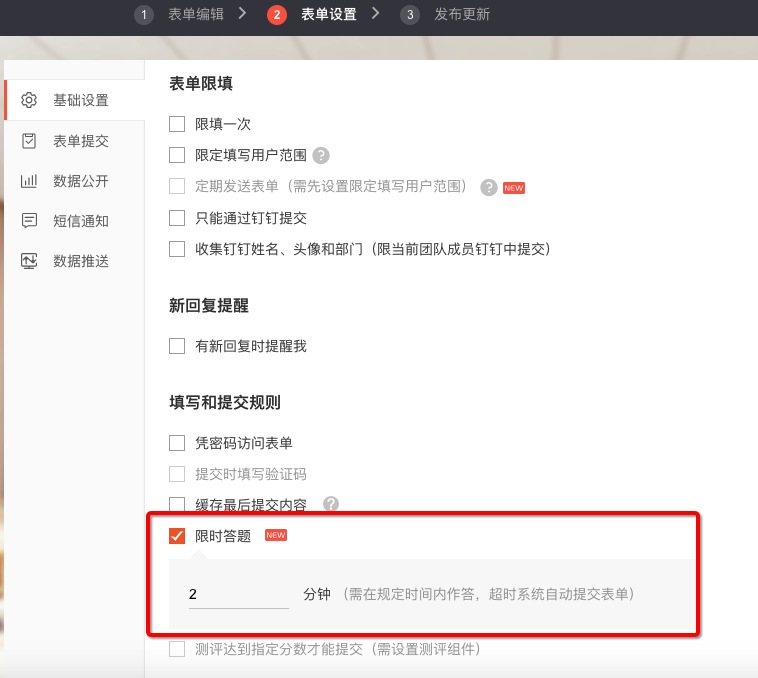Go to the 表单编辑 step
This screenshot has width=758, height=678.
coord(196,14)
